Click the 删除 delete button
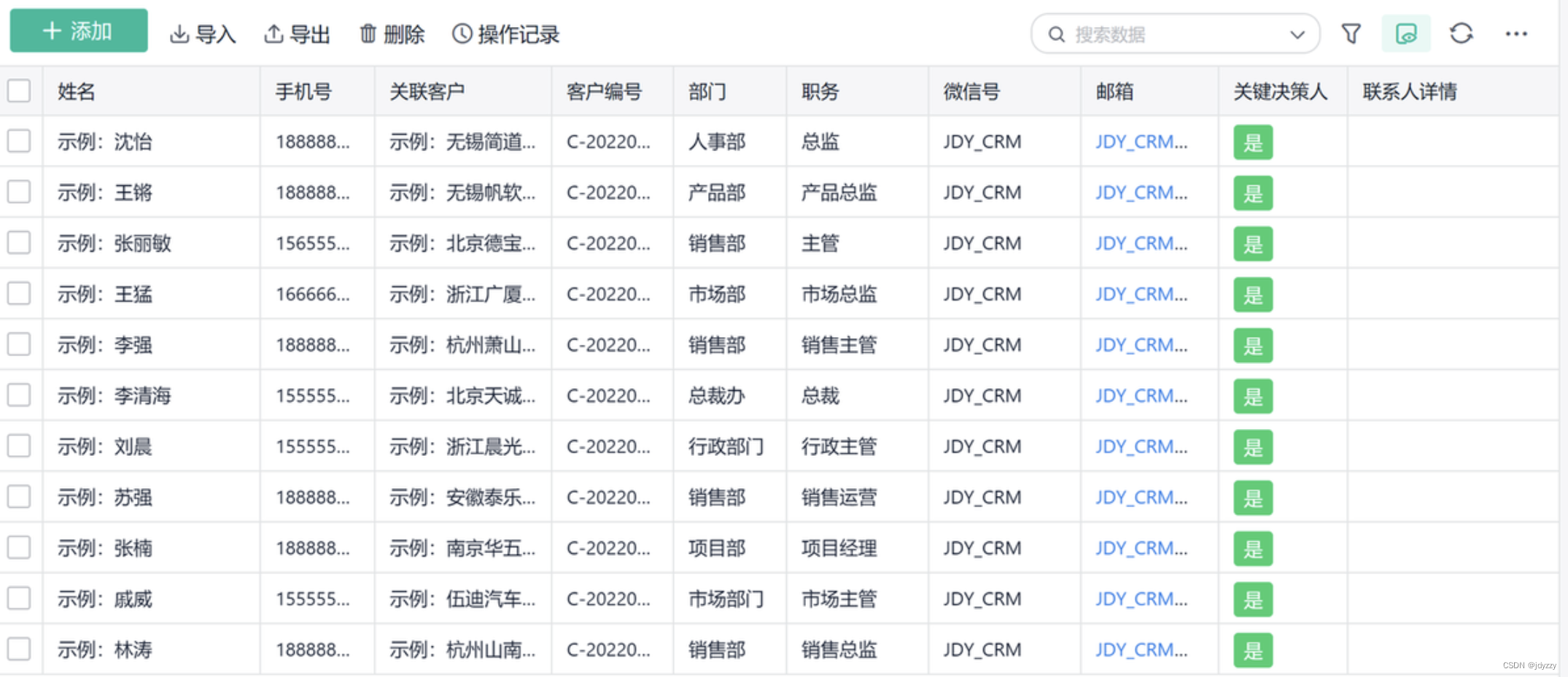 [x=392, y=34]
